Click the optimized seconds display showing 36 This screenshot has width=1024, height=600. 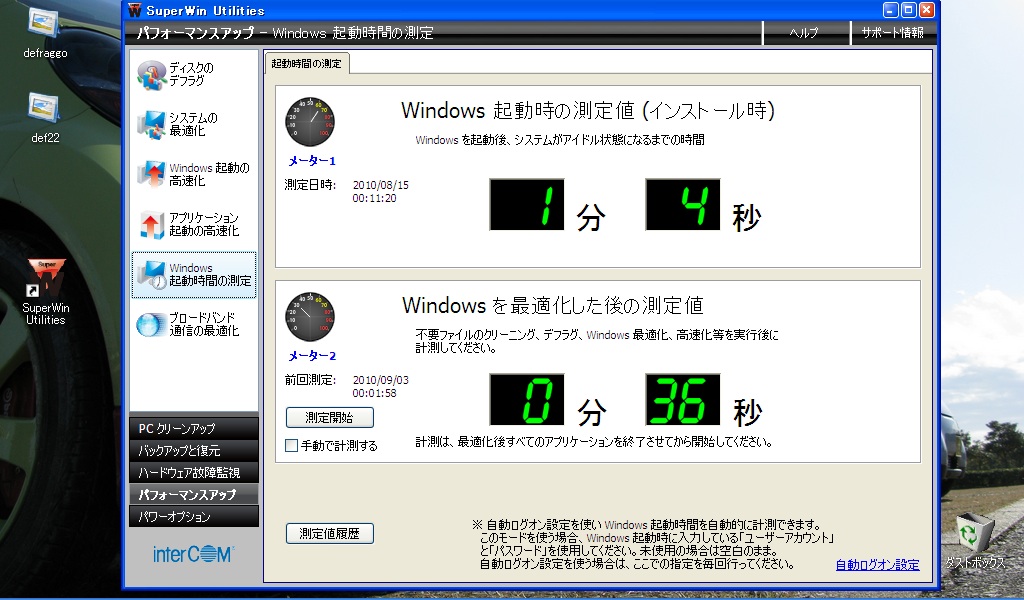pyautogui.click(x=683, y=400)
